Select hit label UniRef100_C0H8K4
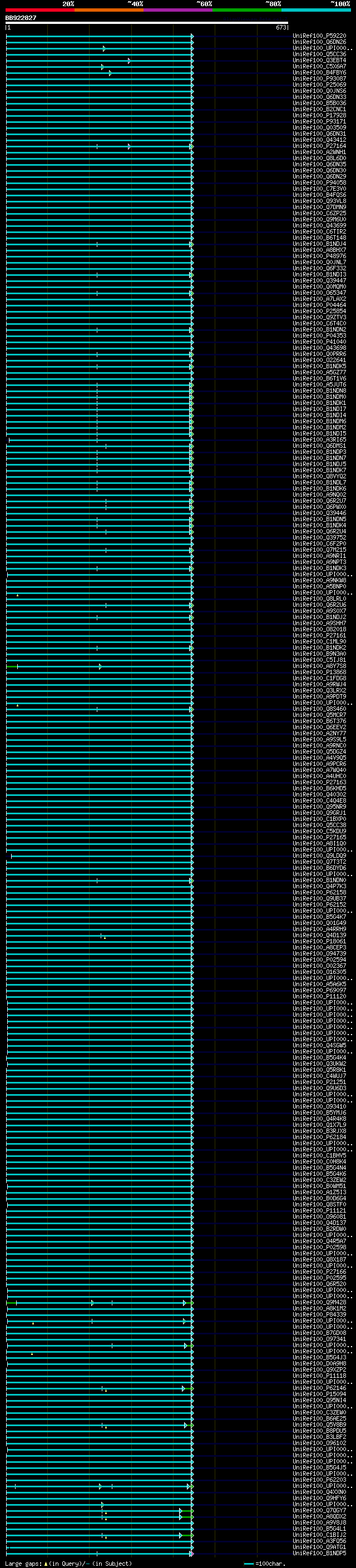 pyautogui.click(x=319, y=1161)
